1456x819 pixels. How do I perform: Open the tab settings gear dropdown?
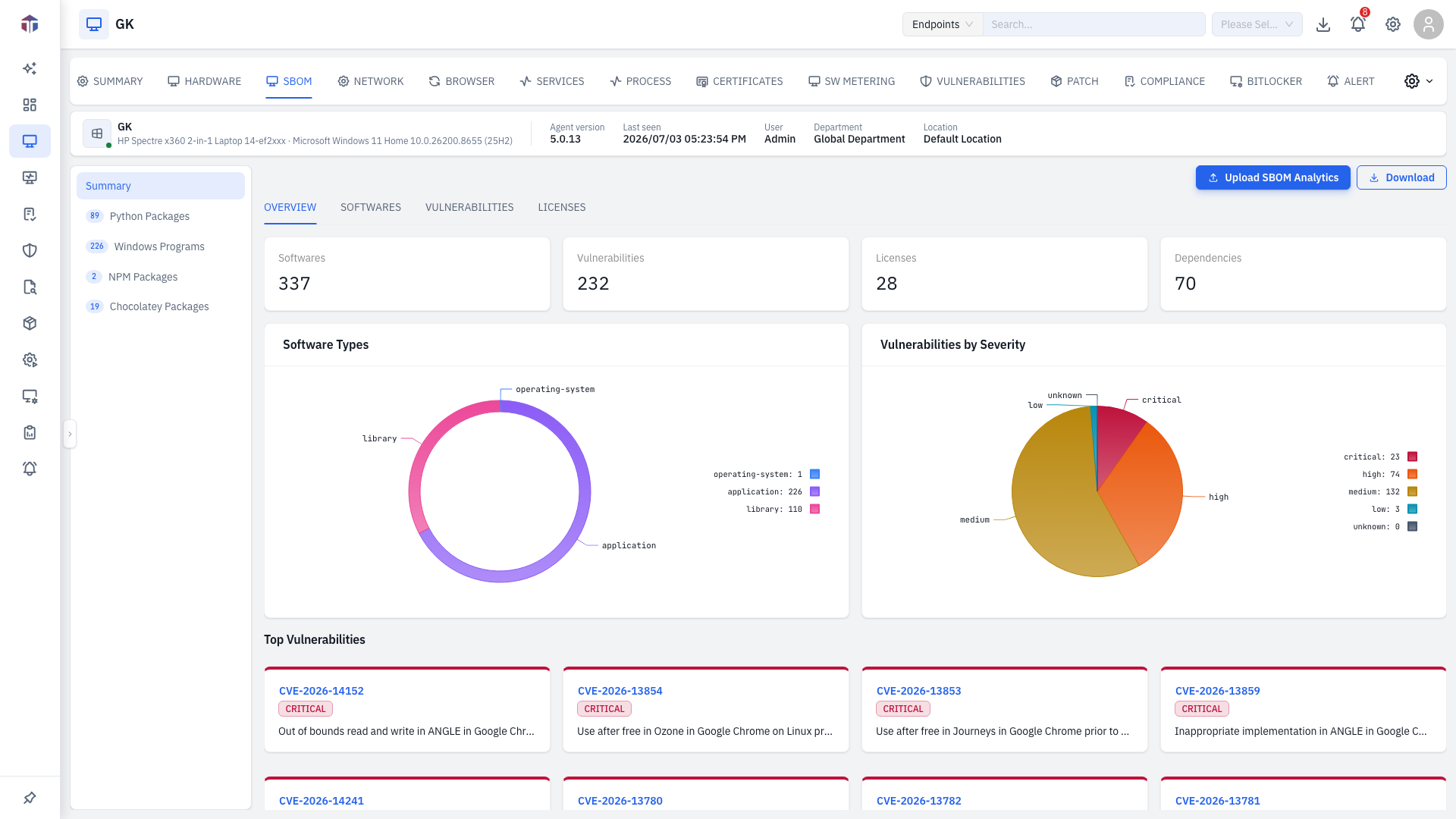[1418, 81]
